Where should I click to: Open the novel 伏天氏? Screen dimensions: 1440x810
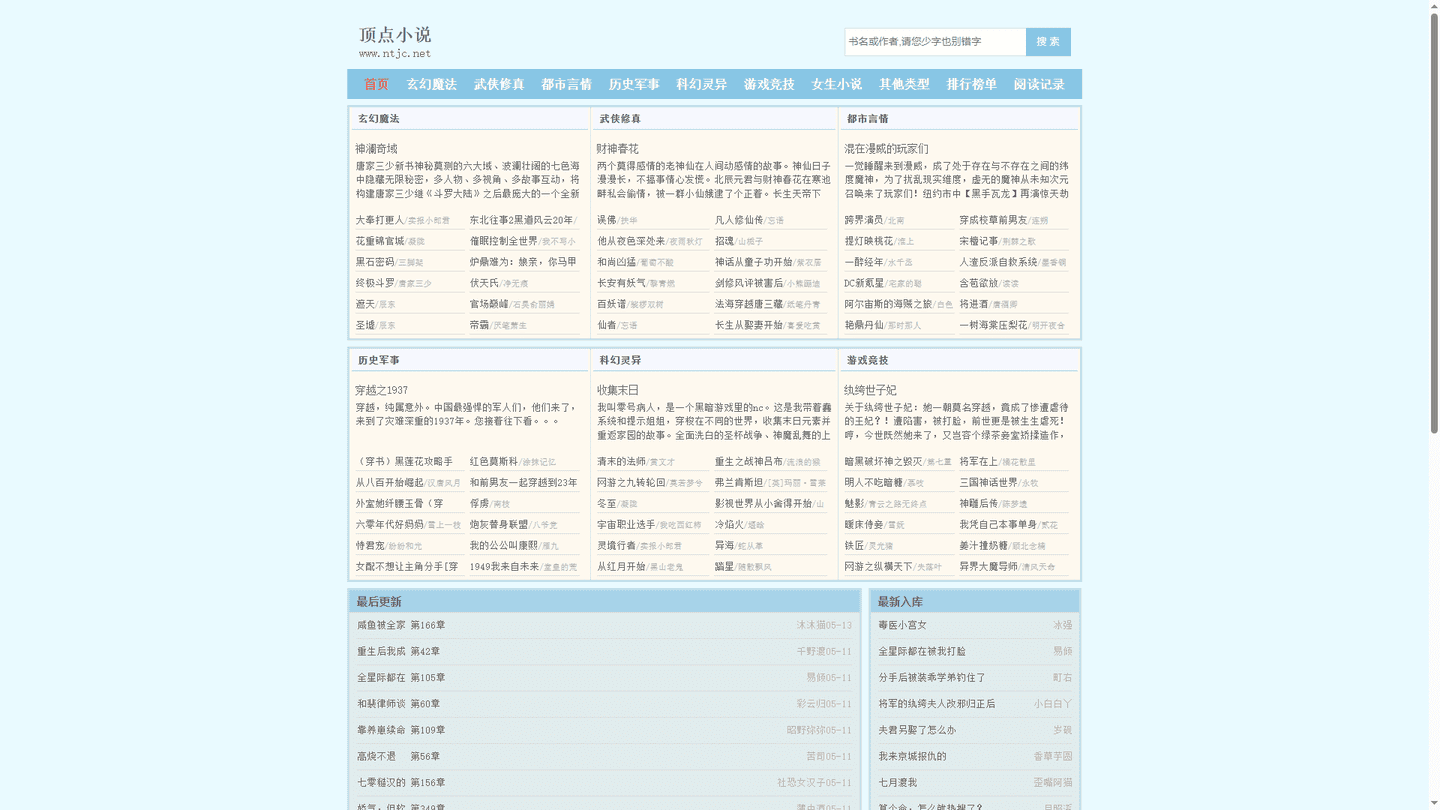coord(484,283)
